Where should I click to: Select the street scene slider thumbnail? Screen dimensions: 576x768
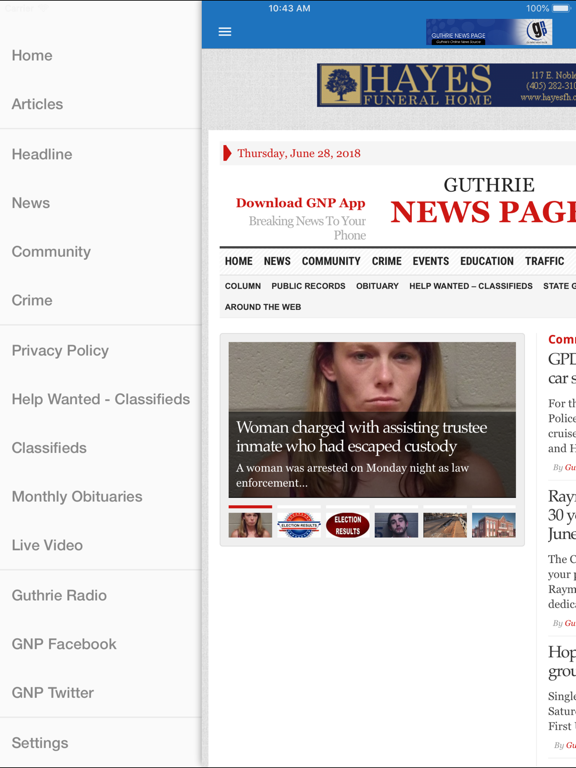coord(445,525)
